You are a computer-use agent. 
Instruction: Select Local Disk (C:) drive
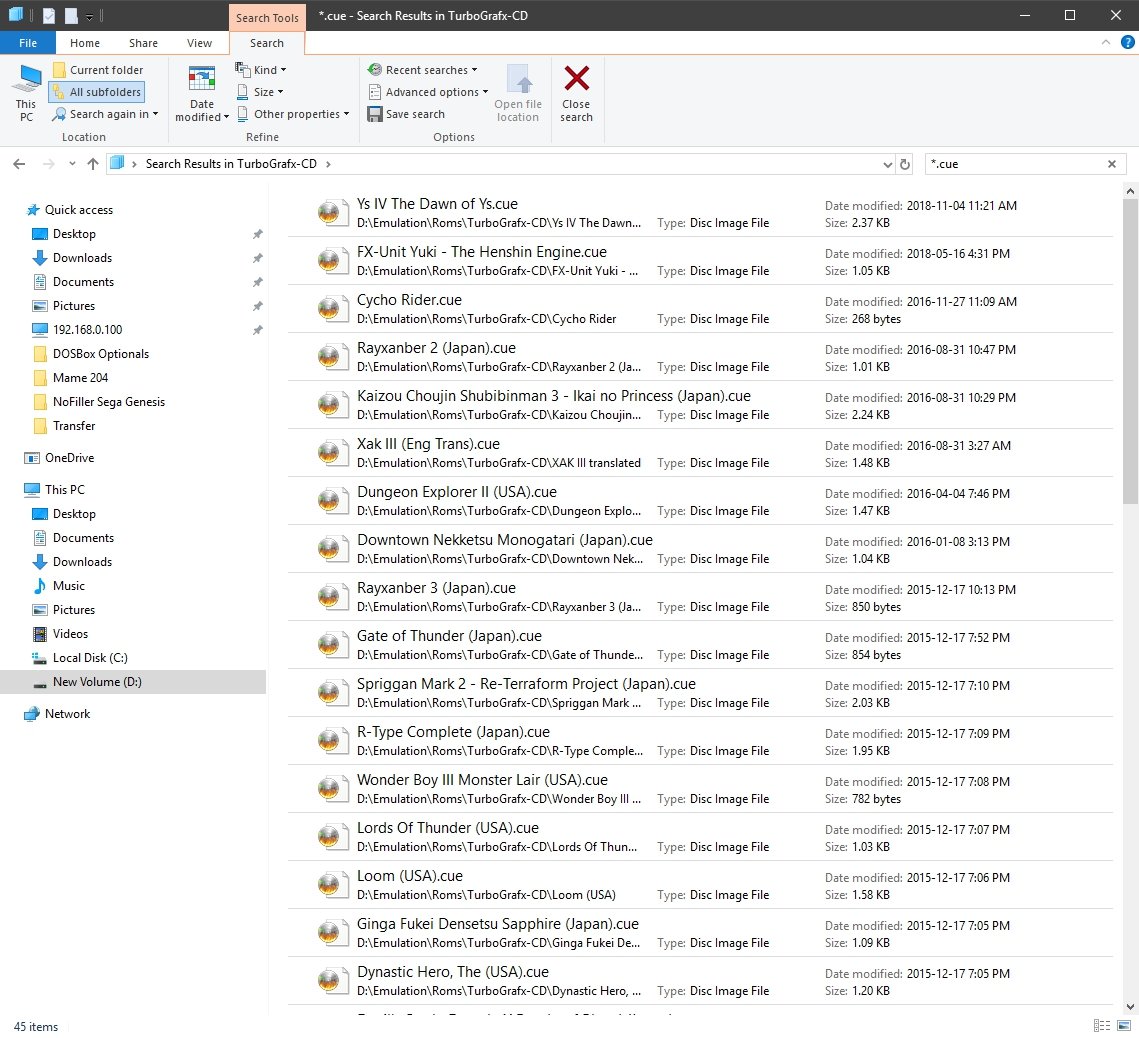pos(89,657)
